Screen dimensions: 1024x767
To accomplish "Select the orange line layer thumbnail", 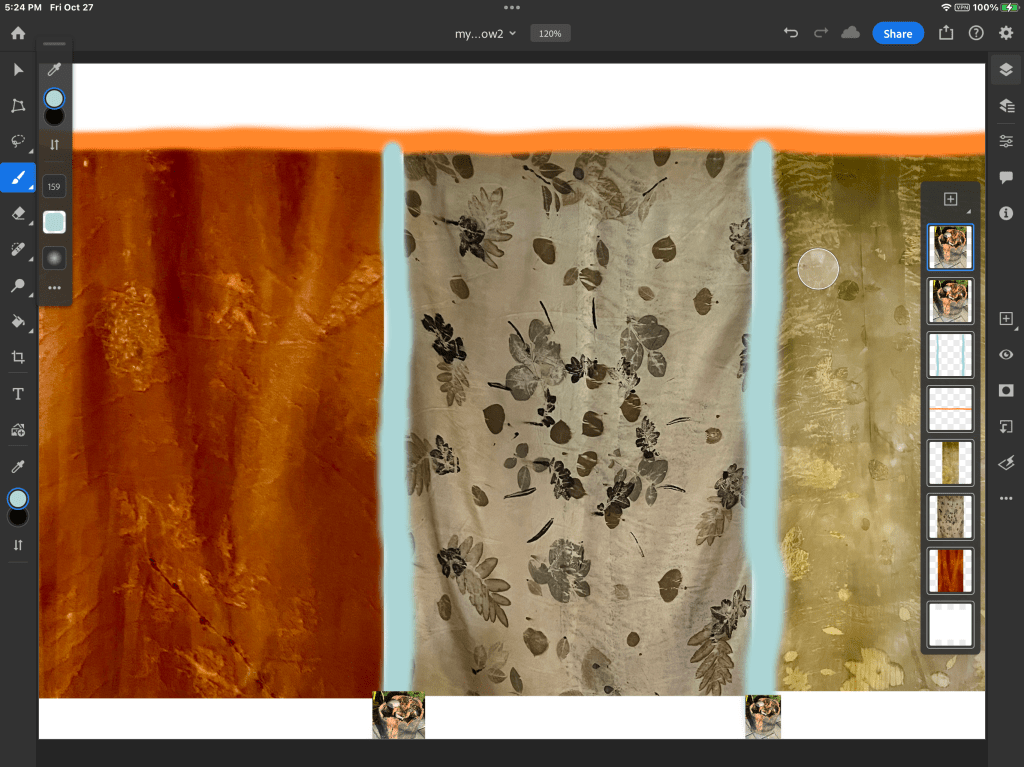I will [950, 409].
